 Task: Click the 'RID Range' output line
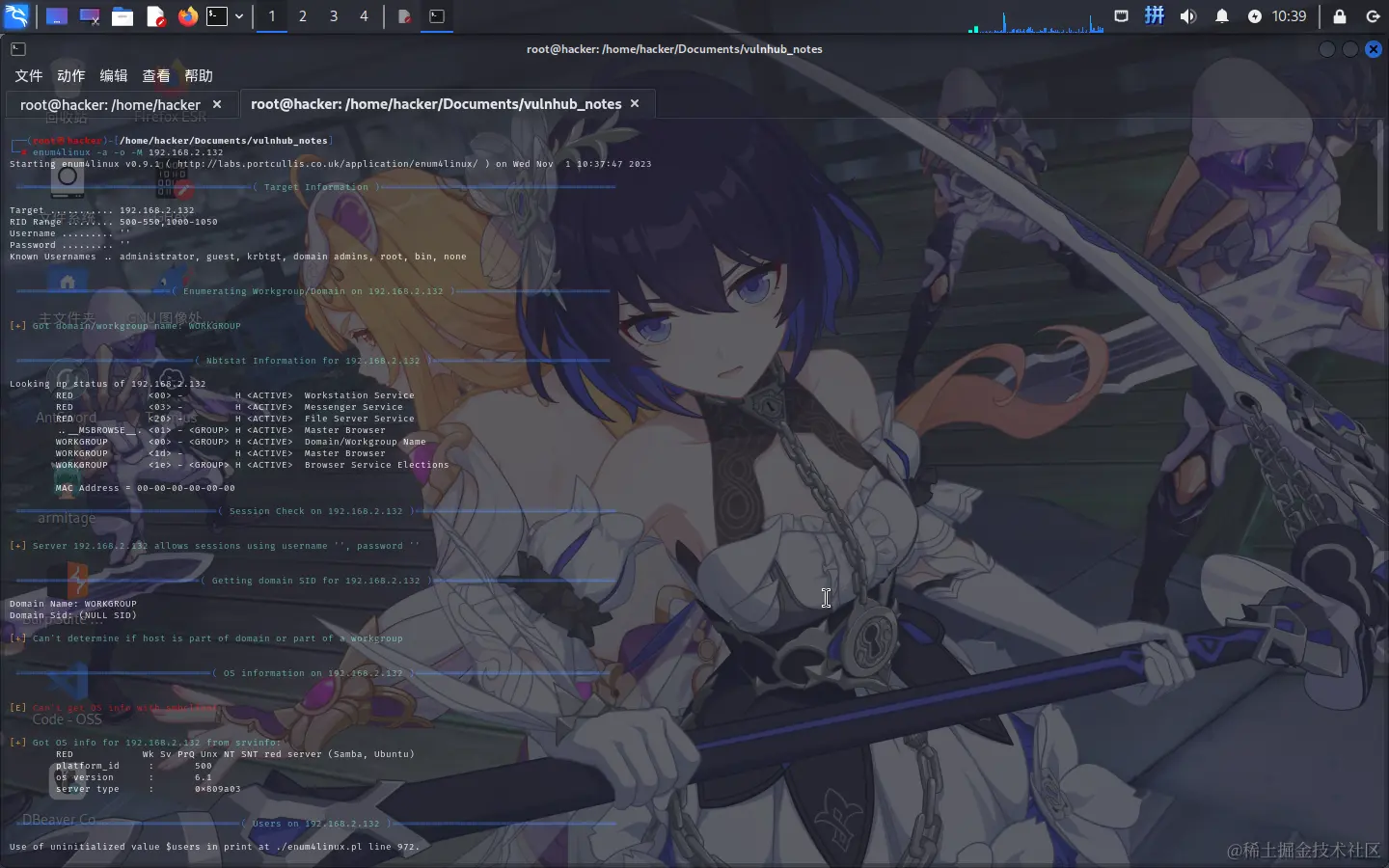(x=113, y=222)
